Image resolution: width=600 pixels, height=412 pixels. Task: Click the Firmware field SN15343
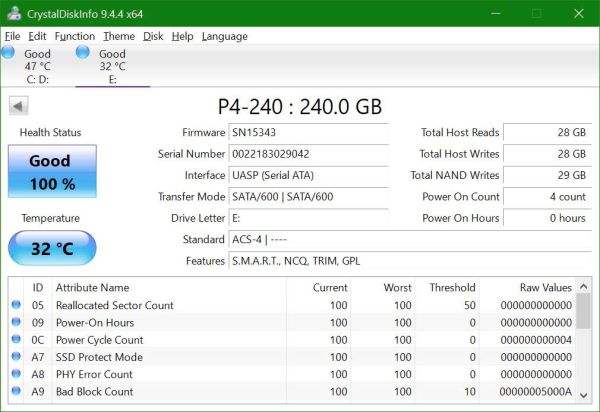308,132
